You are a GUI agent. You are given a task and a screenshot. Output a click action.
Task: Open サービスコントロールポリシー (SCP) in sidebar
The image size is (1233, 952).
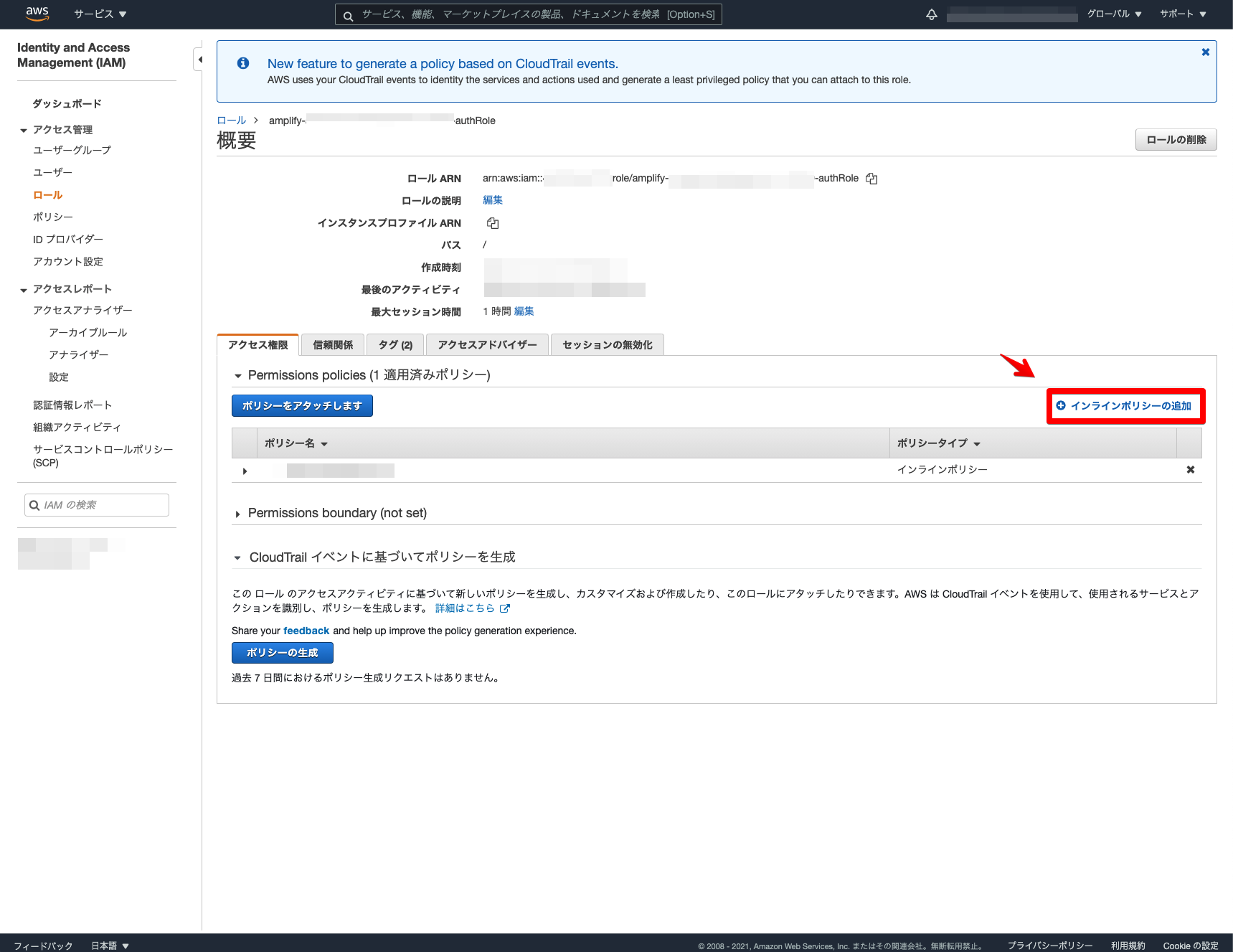103,456
